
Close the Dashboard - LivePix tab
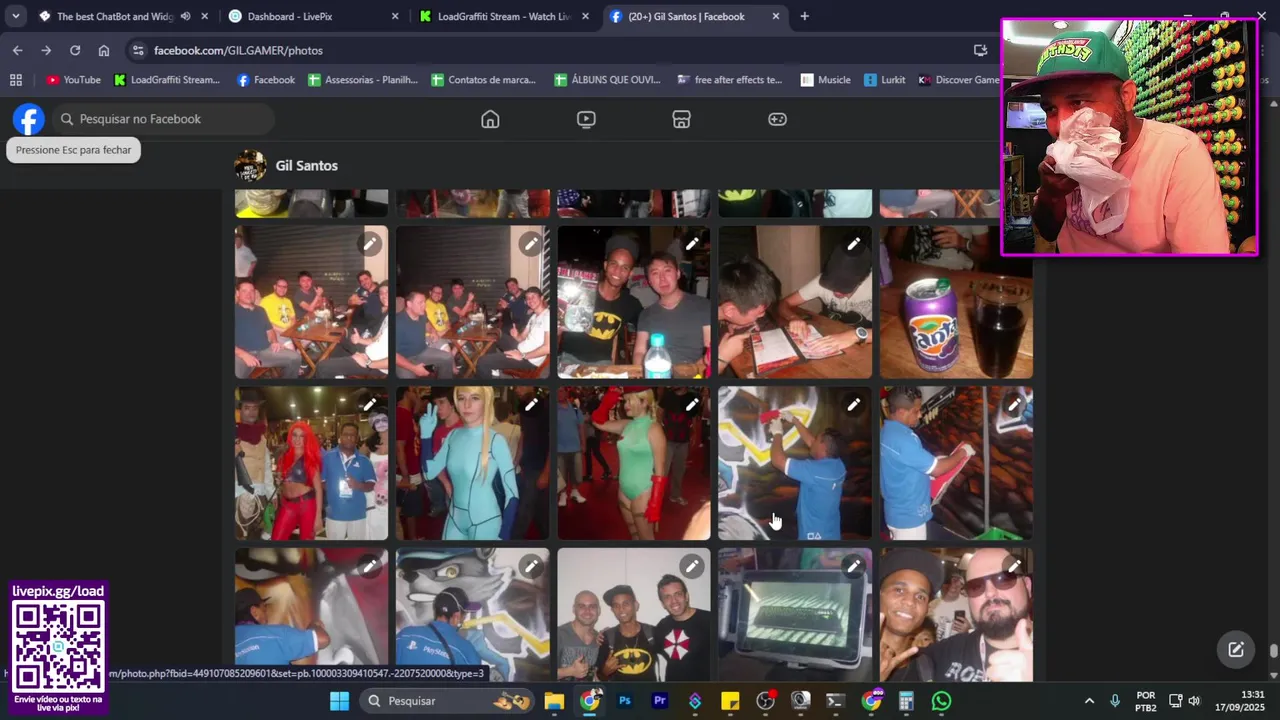coord(395,16)
